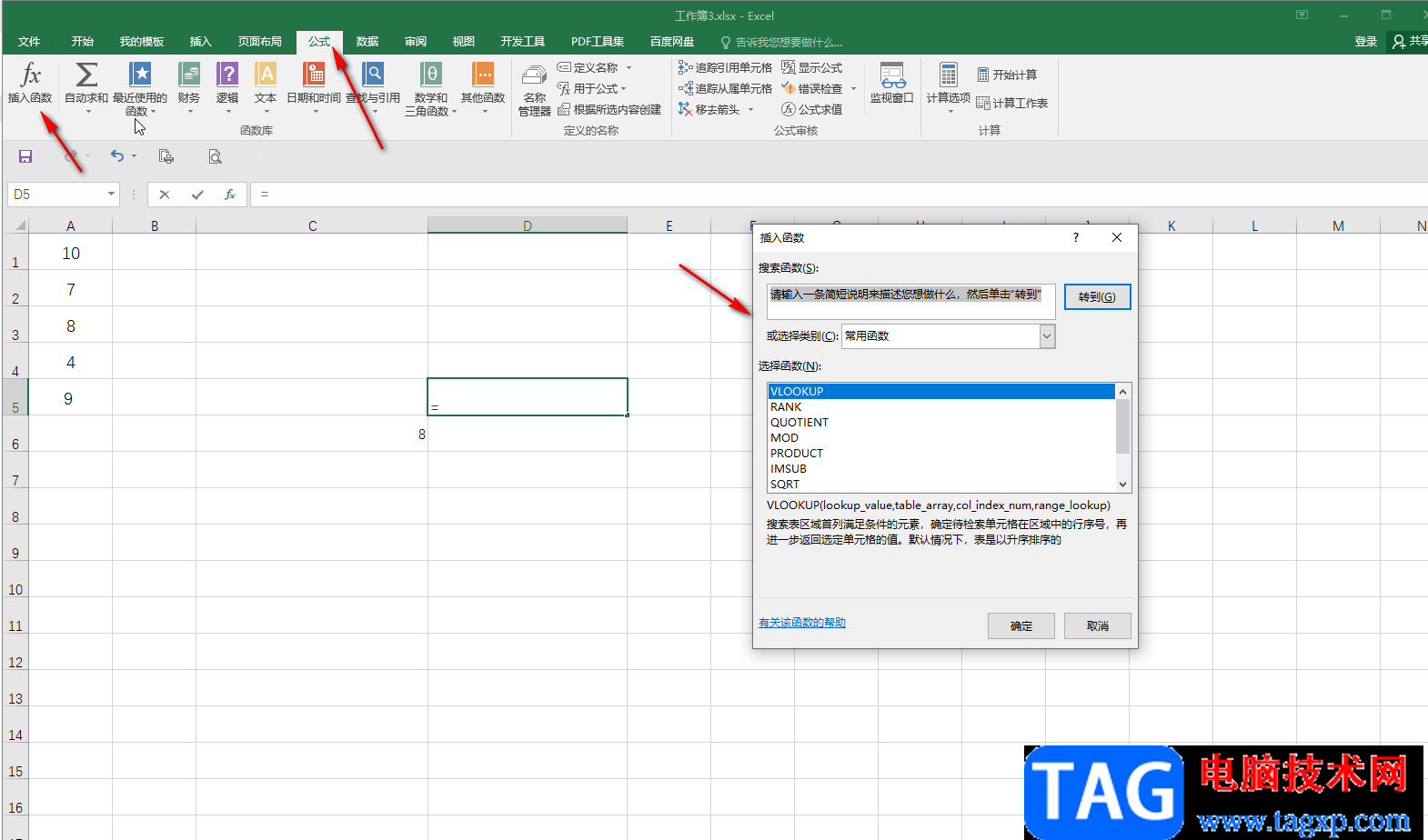The image size is (1428, 840).
Task: Expand the Use in Formula dropdown
Action: [624, 88]
